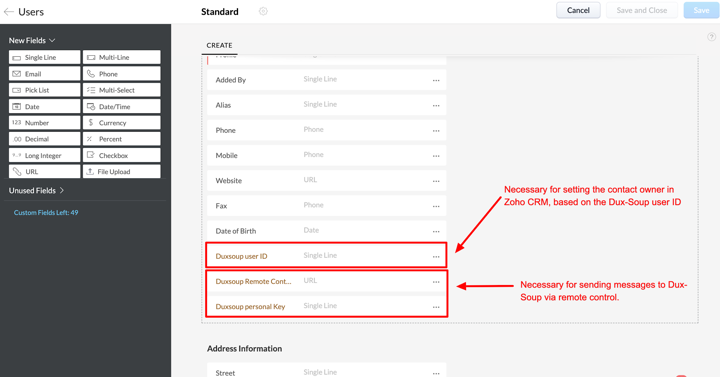The width and height of the screenshot is (720, 377).
Task: Pick the Checkbox new field
Action: pos(122,155)
